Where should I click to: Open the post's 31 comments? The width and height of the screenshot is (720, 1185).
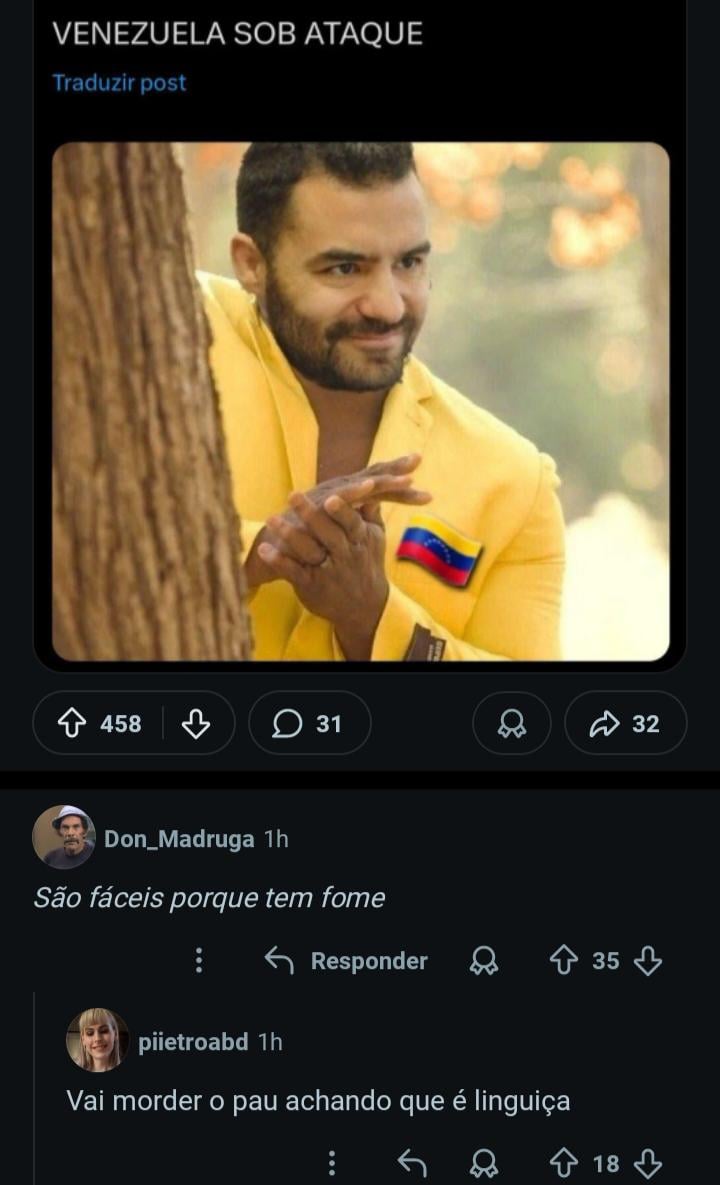(x=309, y=723)
